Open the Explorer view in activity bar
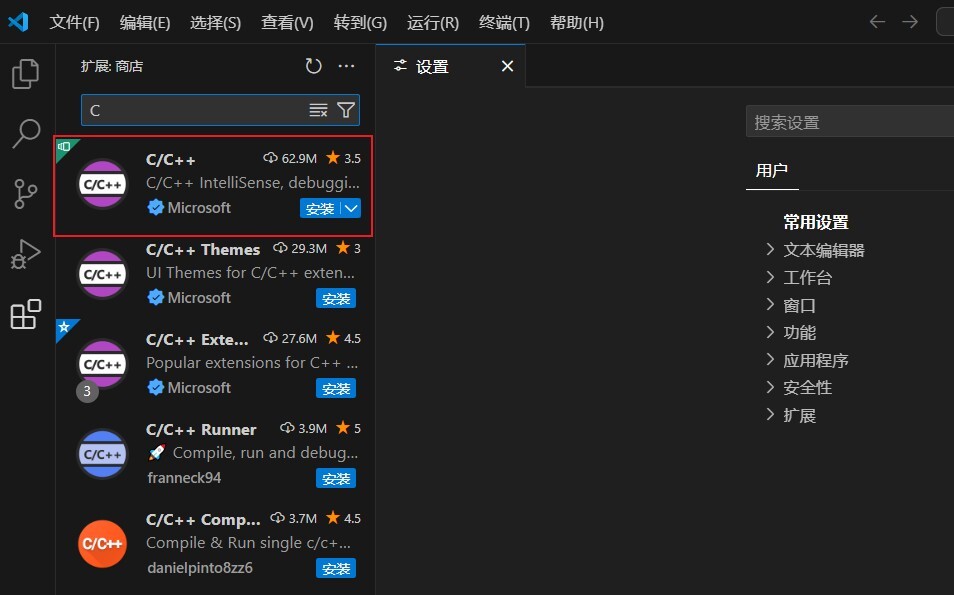This screenshot has height=595, width=954. pyautogui.click(x=26, y=74)
